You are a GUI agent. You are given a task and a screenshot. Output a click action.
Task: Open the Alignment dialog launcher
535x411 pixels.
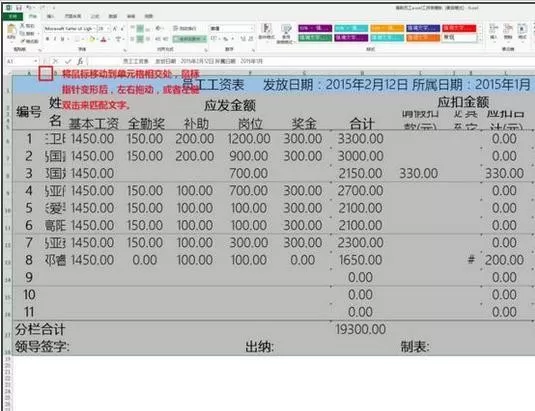(x=206, y=50)
